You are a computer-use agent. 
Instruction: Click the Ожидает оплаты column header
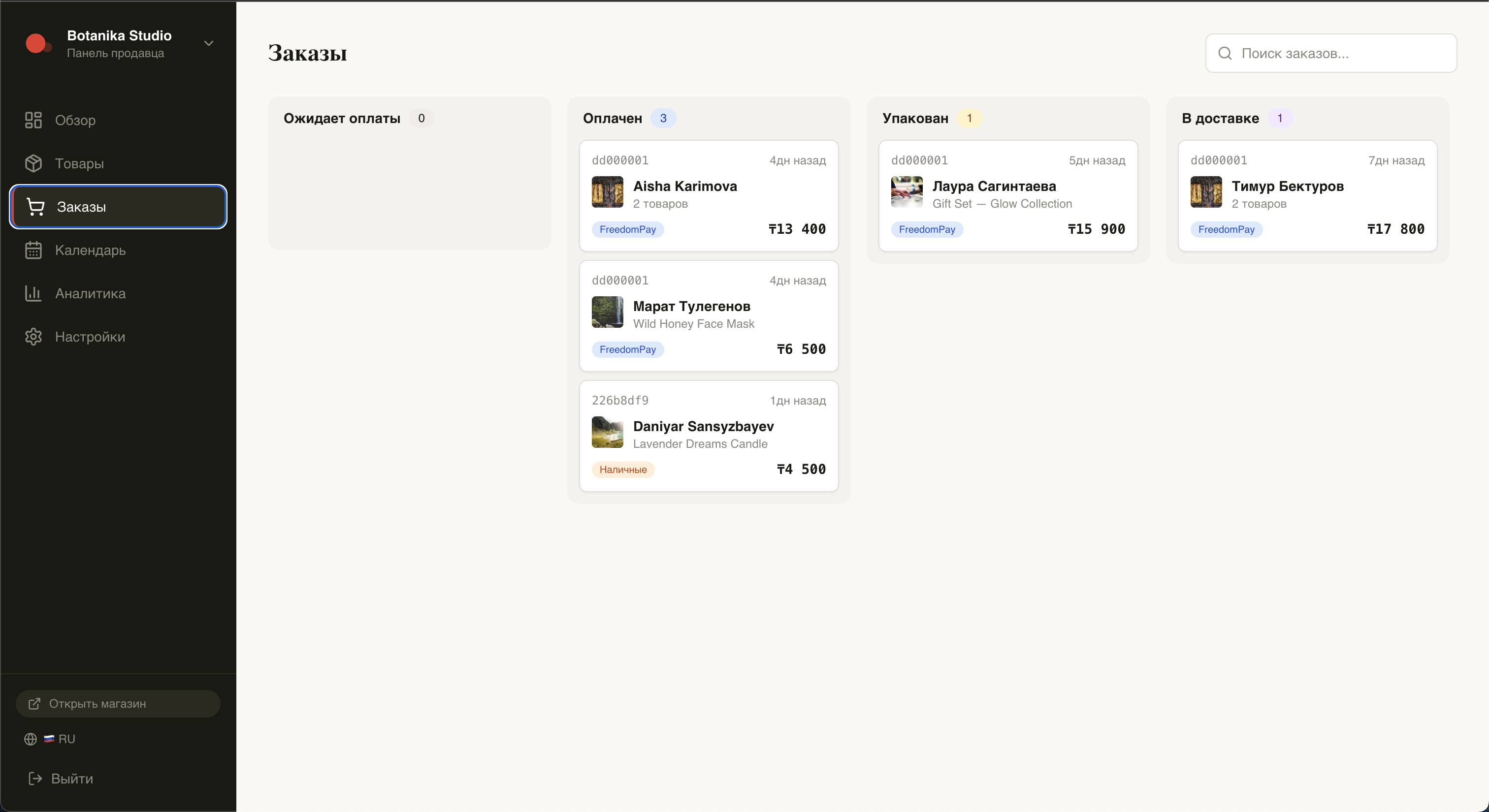[x=342, y=119]
